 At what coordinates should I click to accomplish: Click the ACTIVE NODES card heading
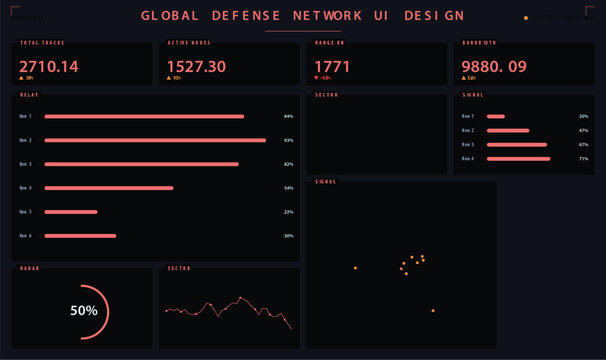coord(189,43)
